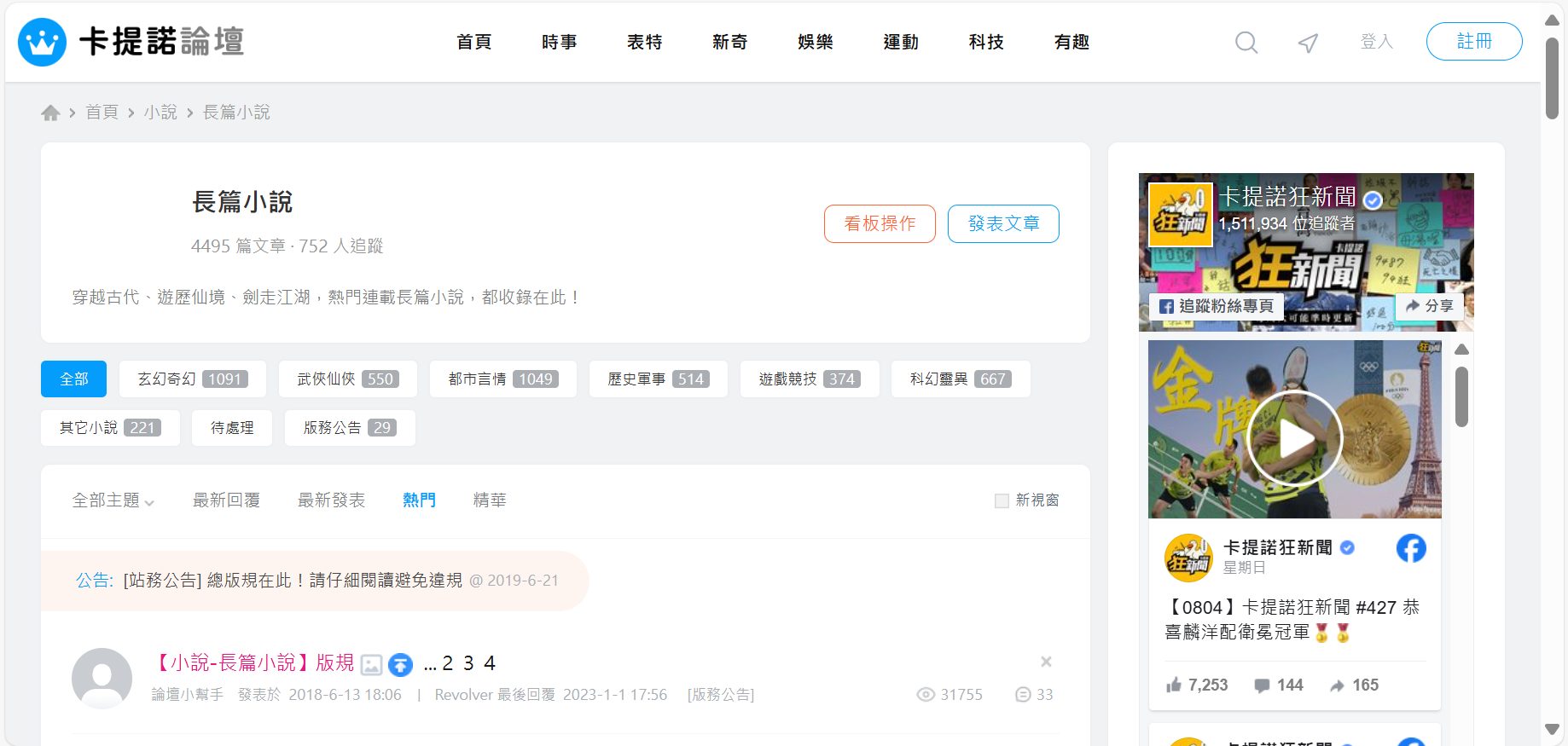Click the Facebook widget scrollbar thumb

coord(1461,396)
